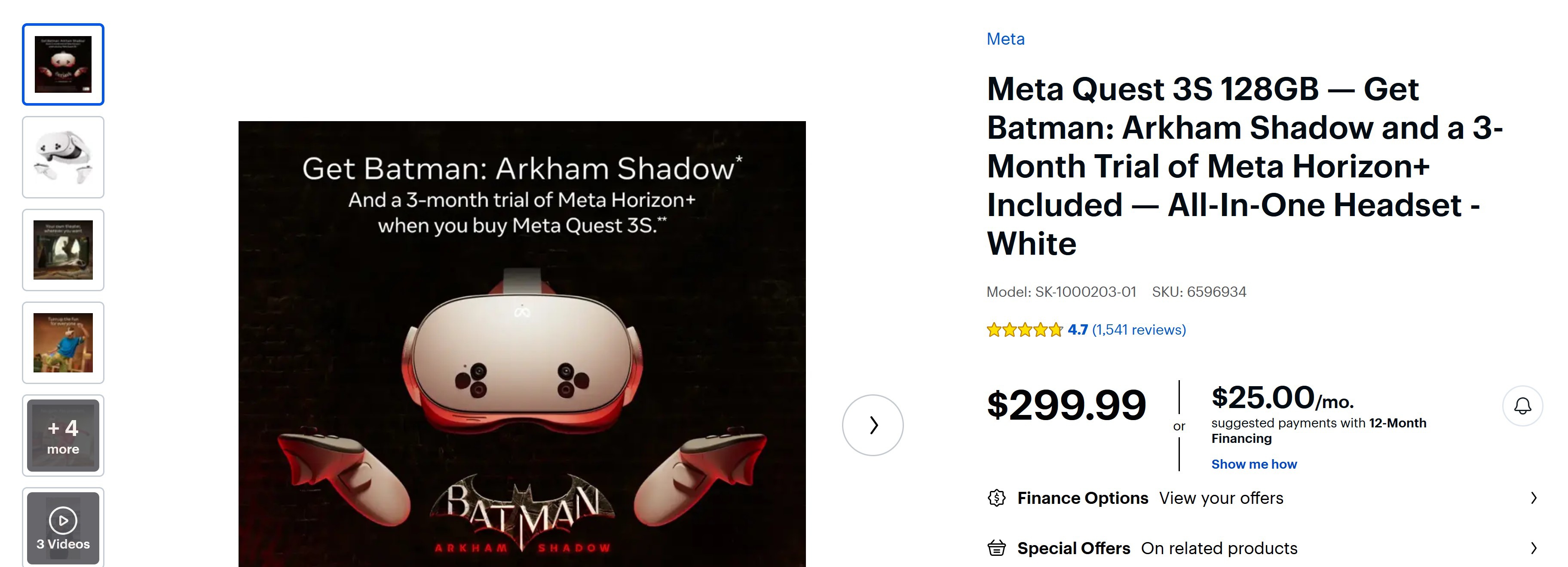The image size is (1568, 567).
Task: Click 'Show me how' financing link
Action: (x=1254, y=464)
